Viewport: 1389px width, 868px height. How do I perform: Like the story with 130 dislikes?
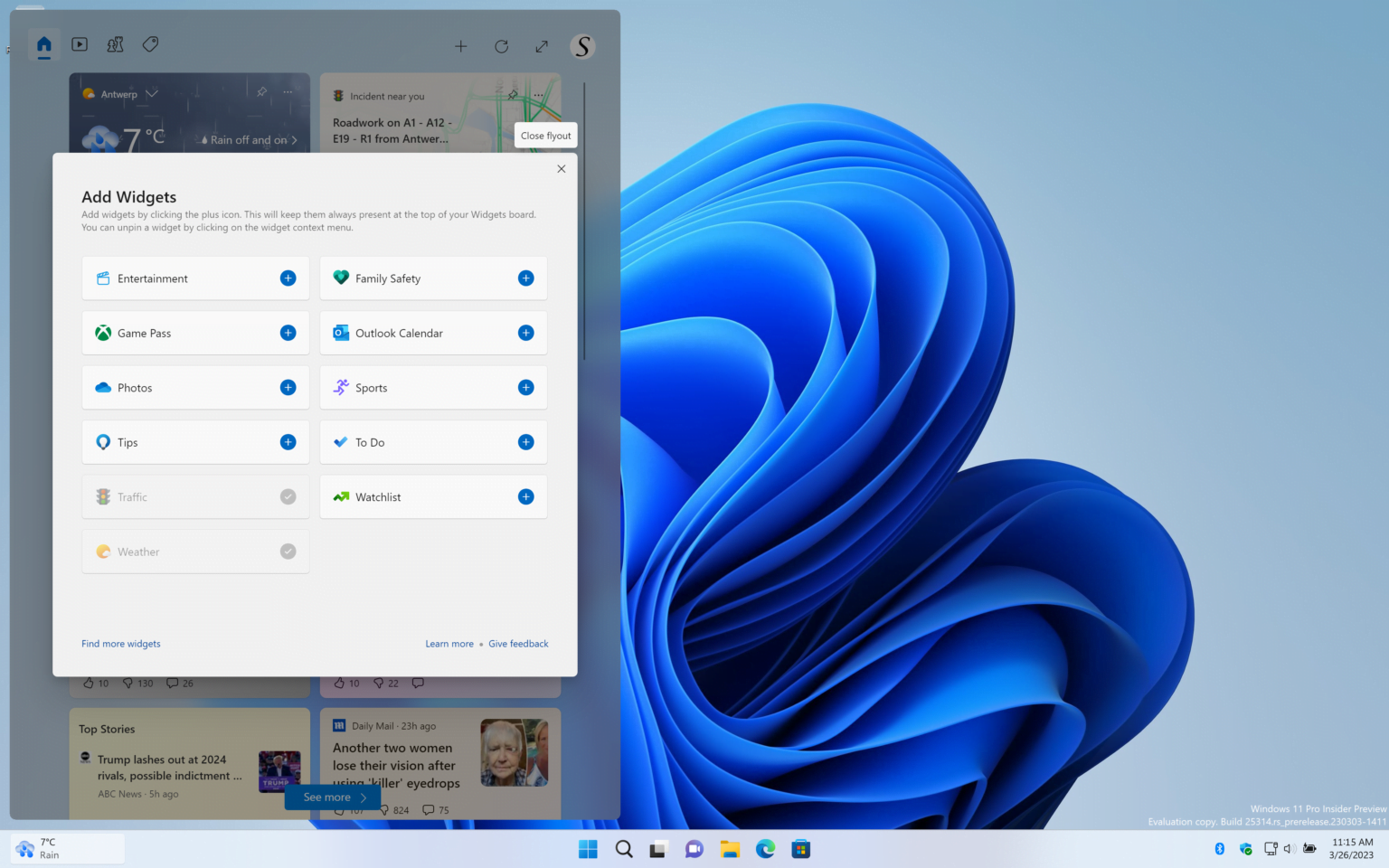(x=89, y=684)
